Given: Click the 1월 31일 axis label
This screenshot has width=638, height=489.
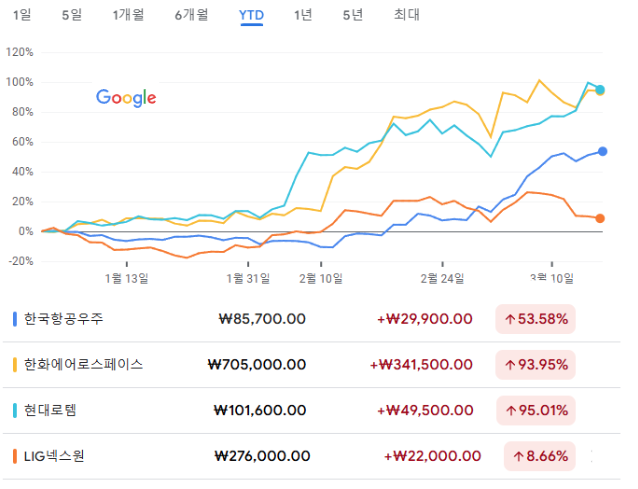Looking at the screenshot, I should (248, 279).
